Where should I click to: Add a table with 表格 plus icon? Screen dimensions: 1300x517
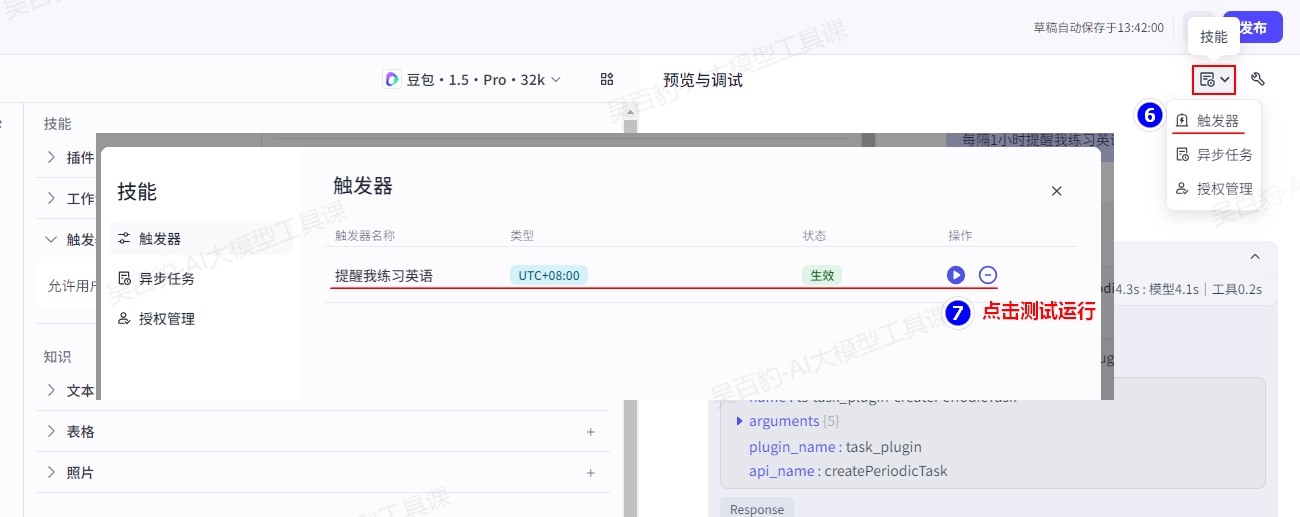pyautogui.click(x=590, y=432)
